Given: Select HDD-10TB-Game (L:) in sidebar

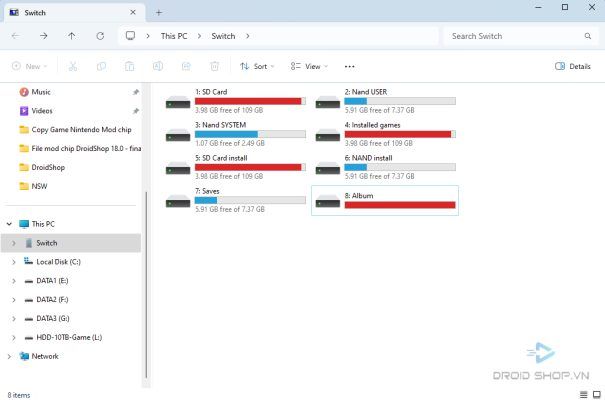Looking at the screenshot, I should tap(69, 338).
